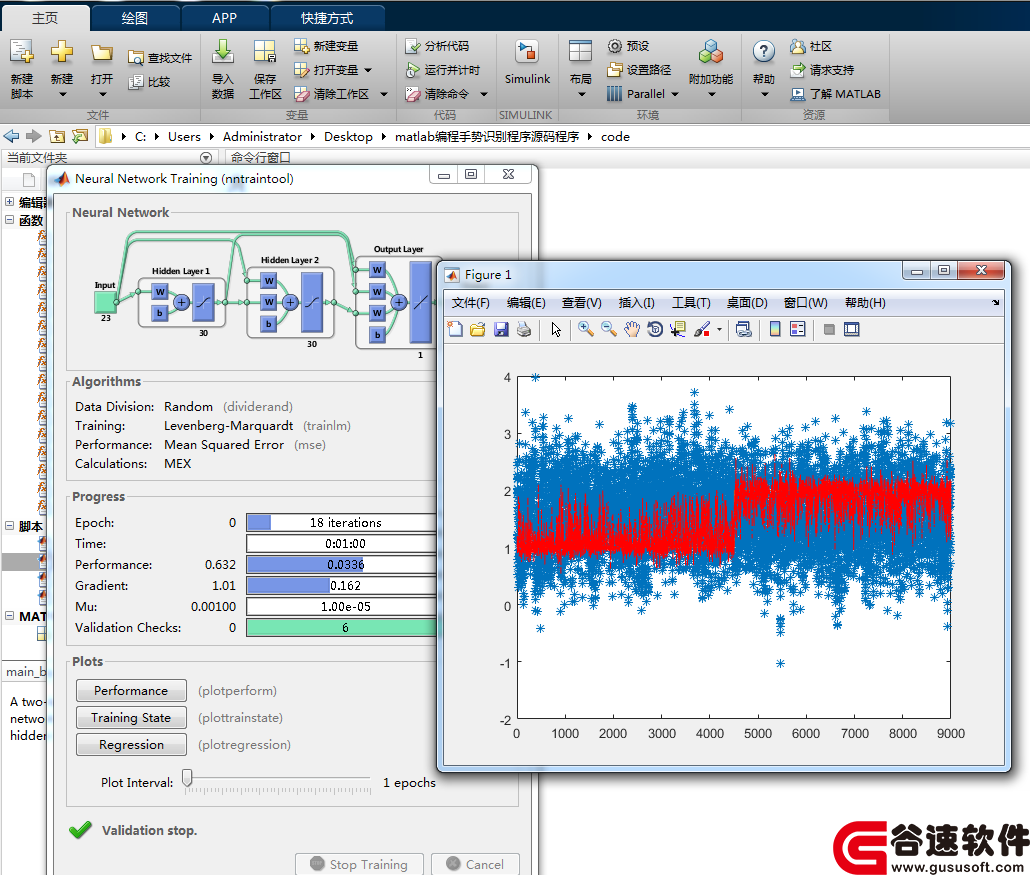Screen dimensions: 1030x875
Task: Collapse the 函数 group in Current Folder
Action: [10, 219]
